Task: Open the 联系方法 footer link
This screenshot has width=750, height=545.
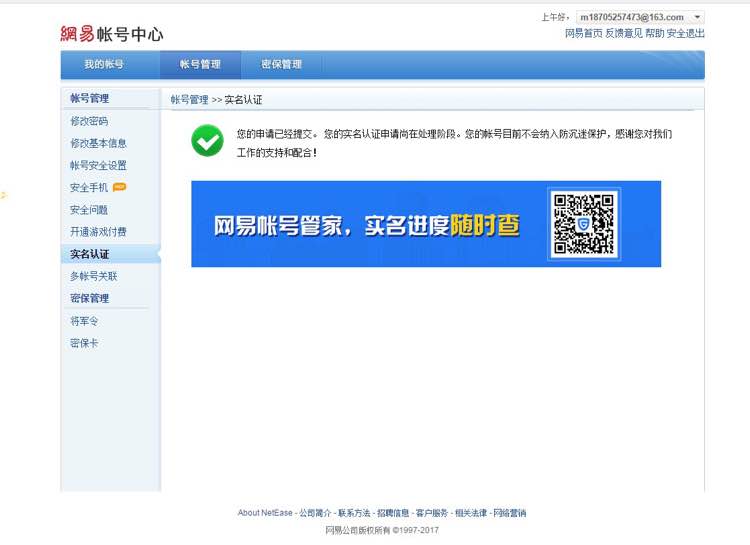Action: click(x=354, y=513)
